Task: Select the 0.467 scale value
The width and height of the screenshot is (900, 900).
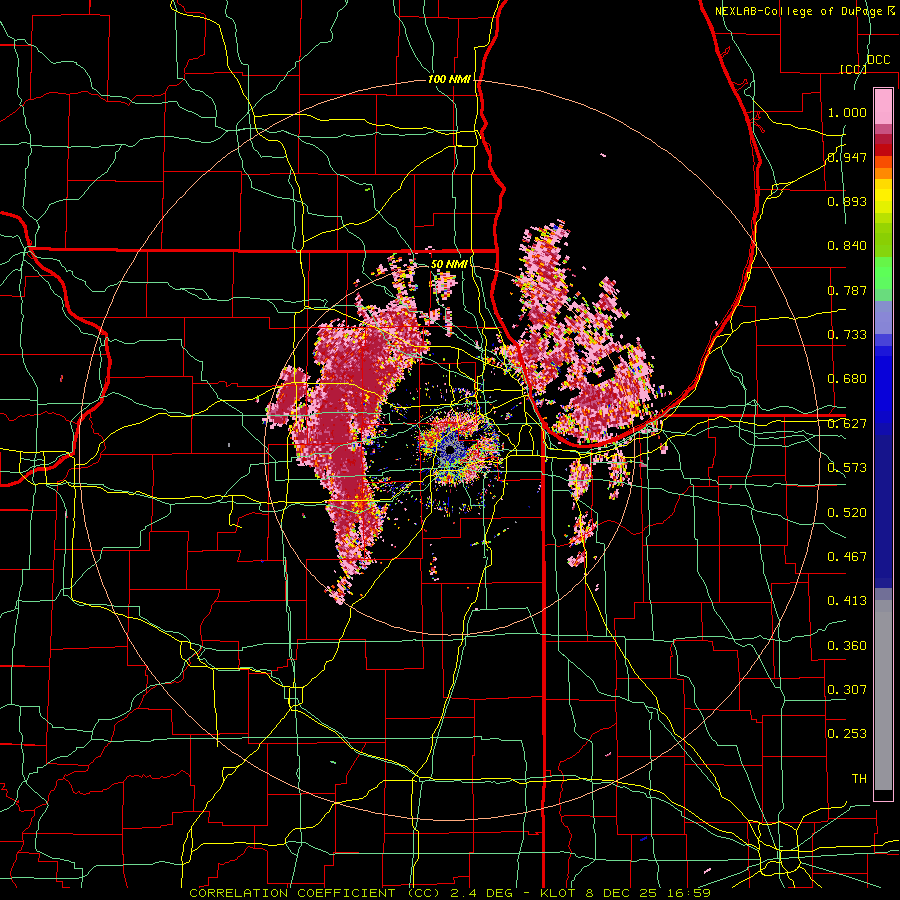Action: (847, 557)
